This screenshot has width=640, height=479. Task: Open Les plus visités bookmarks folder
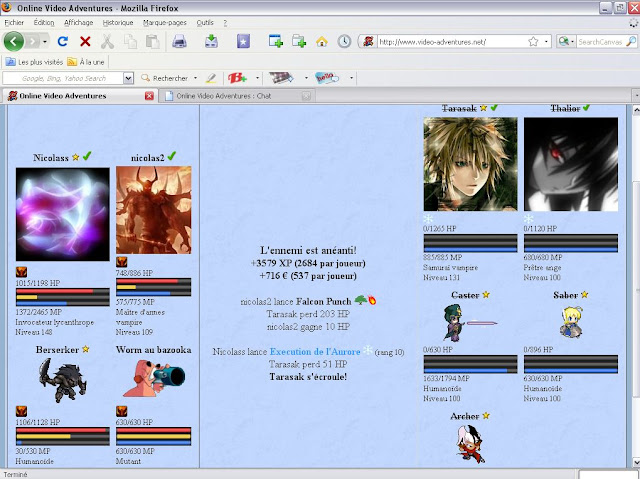[x=34, y=62]
